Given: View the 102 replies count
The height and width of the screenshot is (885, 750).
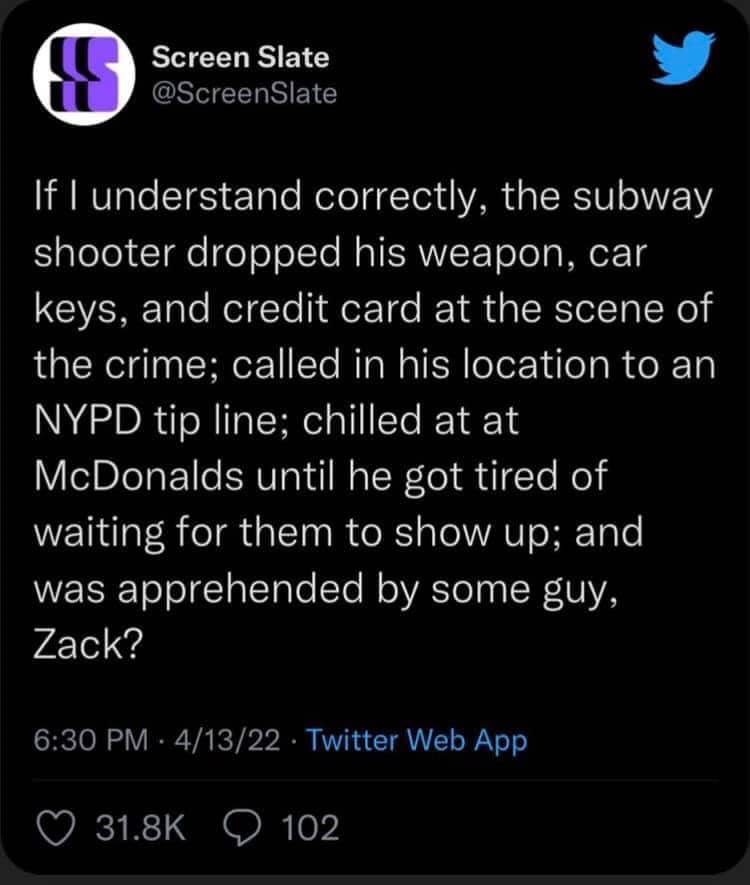Looking at the screenshot, I should pyautogui.click(x=311, y=828).
